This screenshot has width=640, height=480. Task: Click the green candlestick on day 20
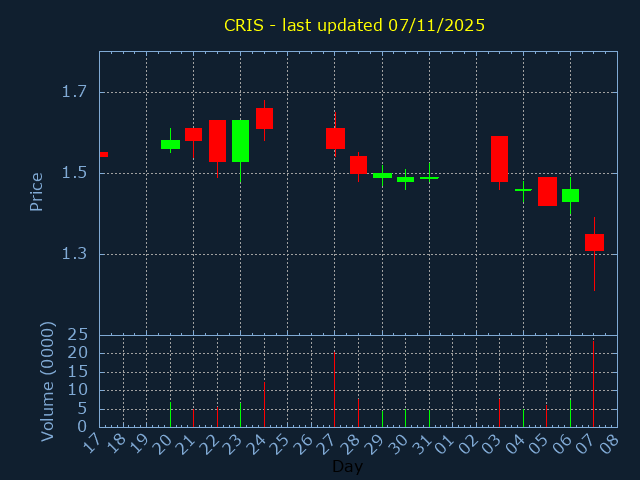click(170, 144)
